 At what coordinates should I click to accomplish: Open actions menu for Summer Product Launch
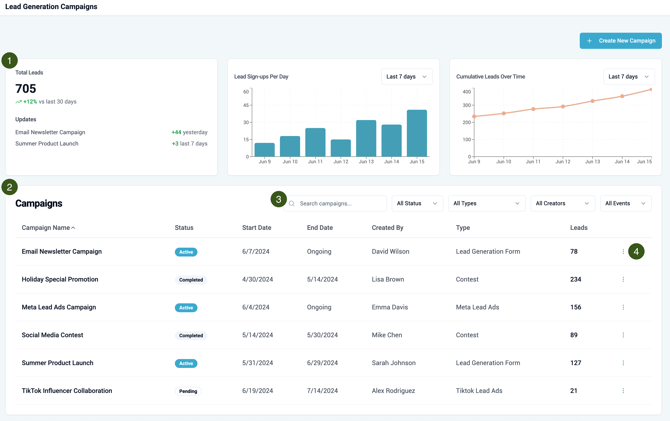point(623,363)
